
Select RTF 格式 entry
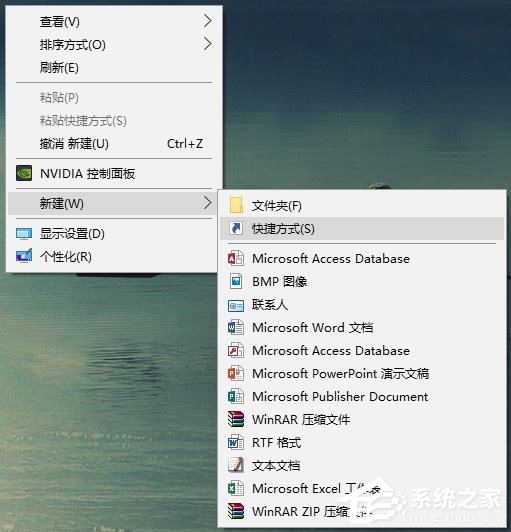click(x=362, y=442)
